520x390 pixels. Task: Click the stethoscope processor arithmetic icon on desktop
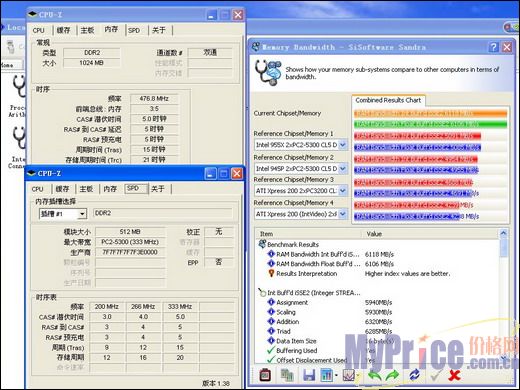[x=18, y=87]
